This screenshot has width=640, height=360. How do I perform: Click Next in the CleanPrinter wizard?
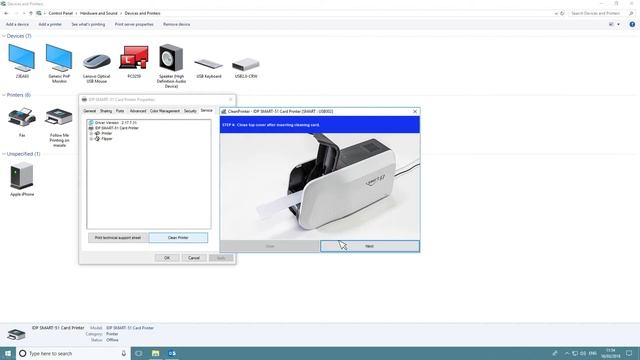pos(370,246)
